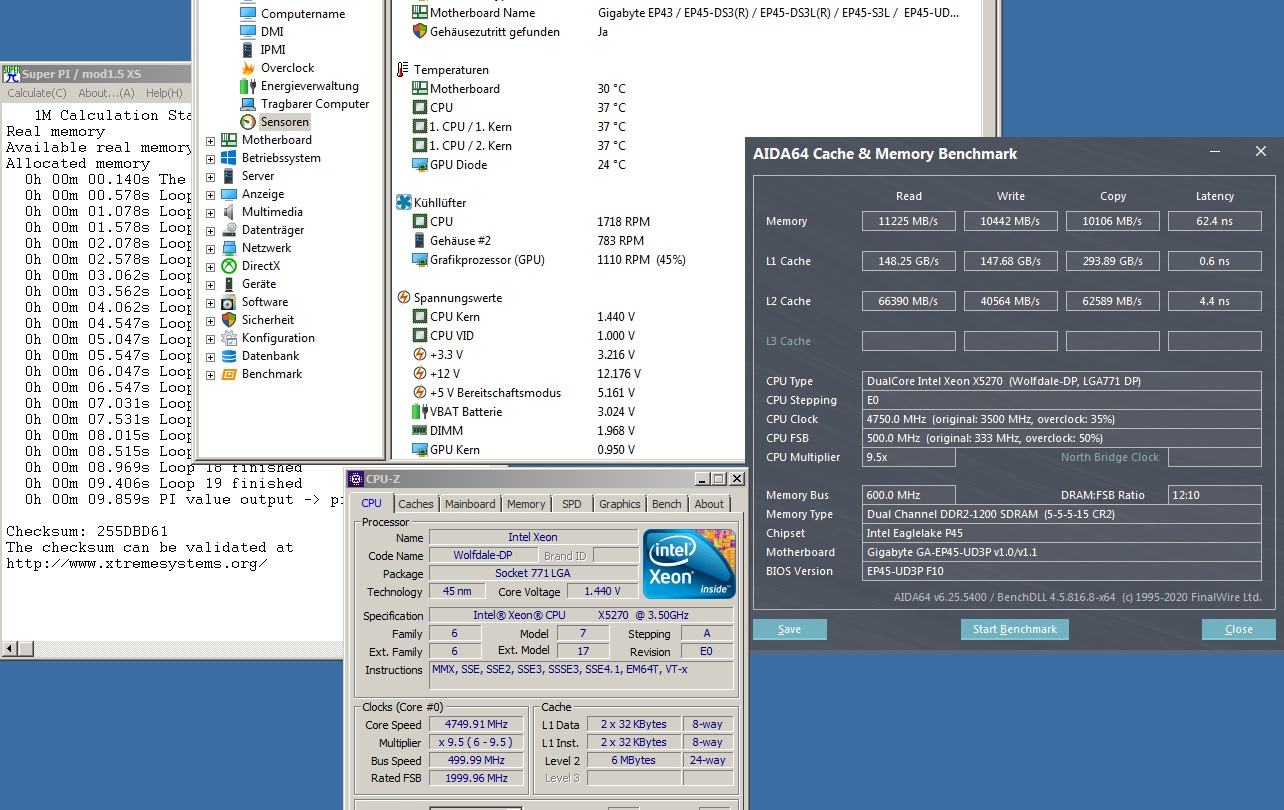Expand the DirectX tree node

point(210,266)
